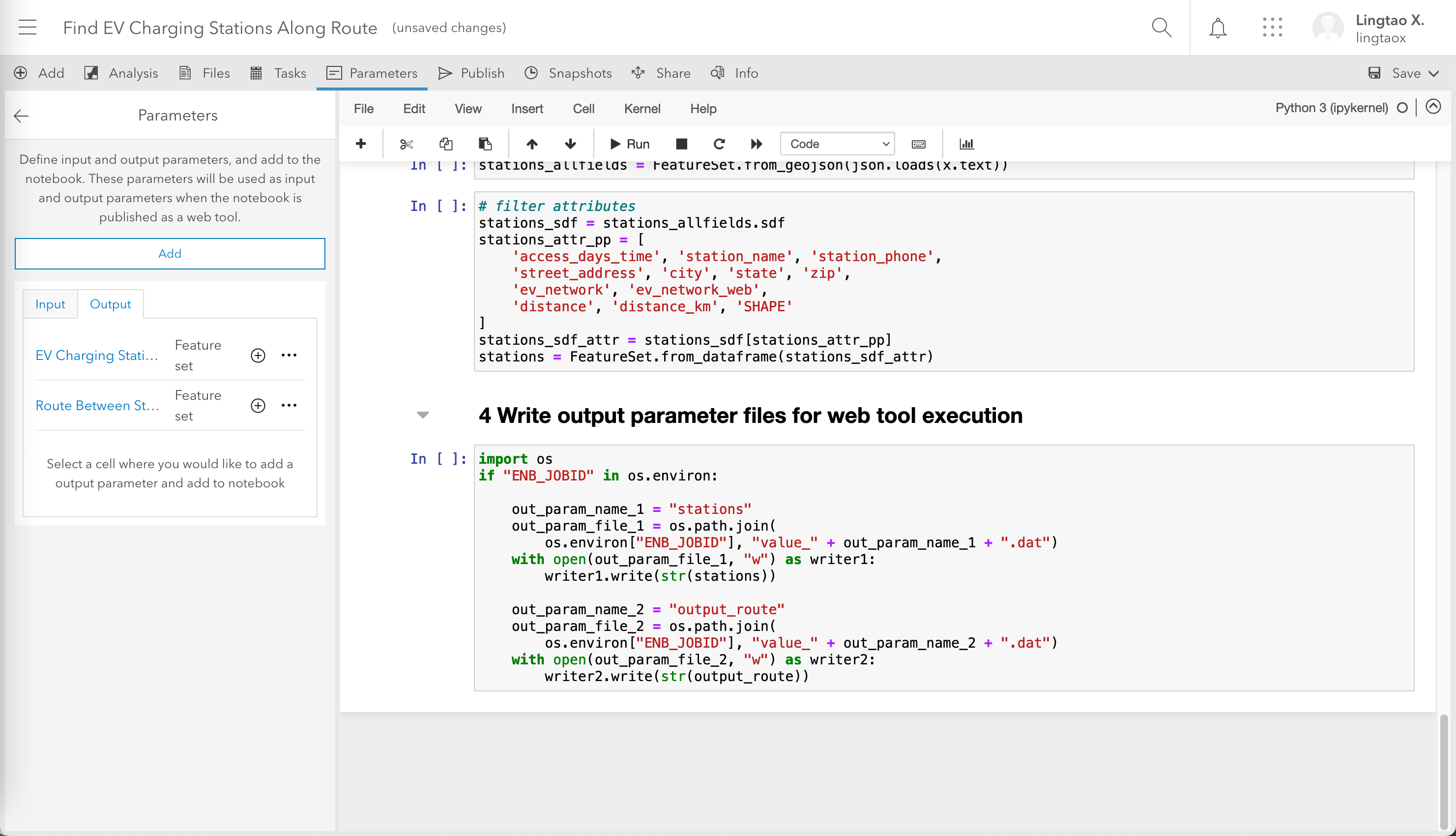
Task: Open the Kernel menu
Action: (642, 109)
